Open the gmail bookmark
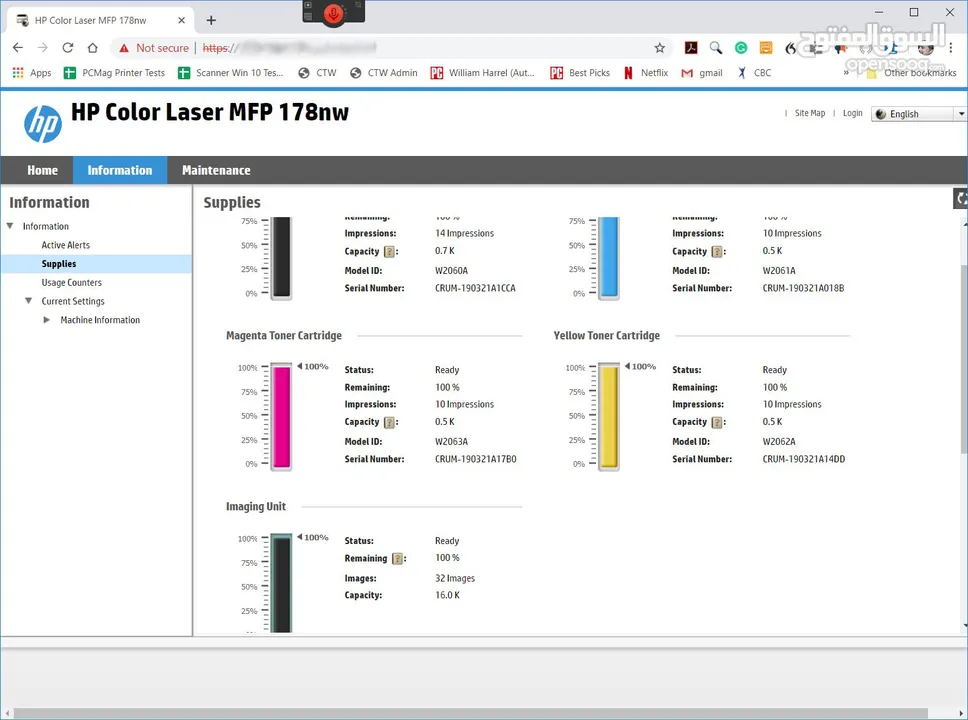Image resolution: width=968 pixels, height=720 pixels. click(x=702, y=73)
